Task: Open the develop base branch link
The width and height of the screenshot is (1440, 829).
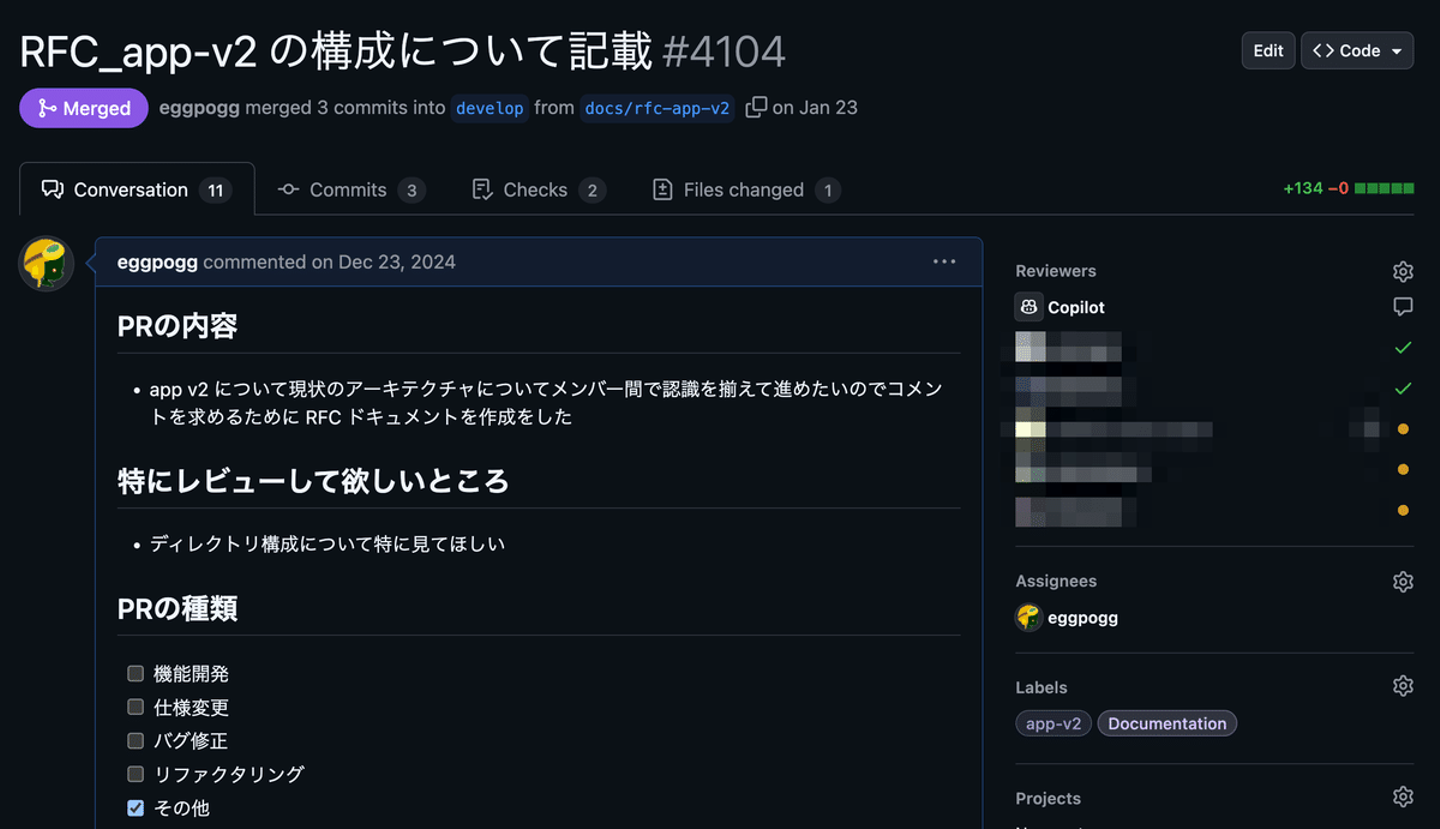Action: 490,108
